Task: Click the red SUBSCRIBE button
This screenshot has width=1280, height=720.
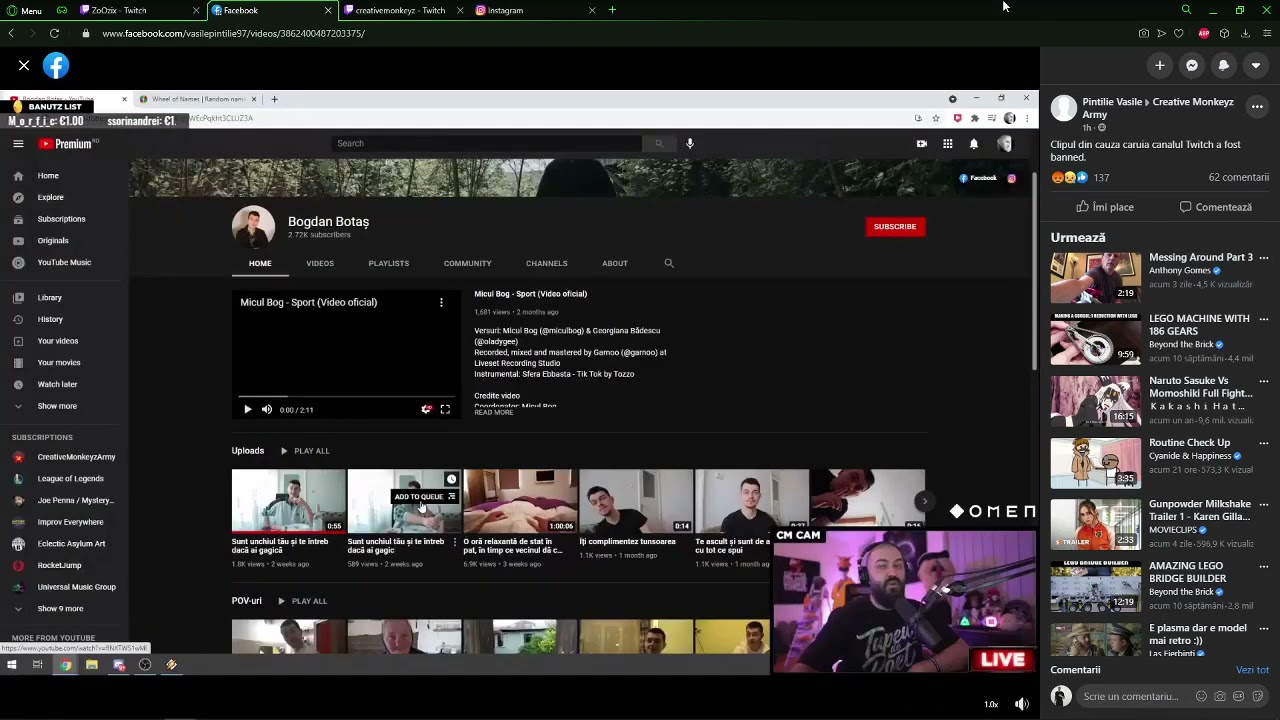Action: pos(895,227)
